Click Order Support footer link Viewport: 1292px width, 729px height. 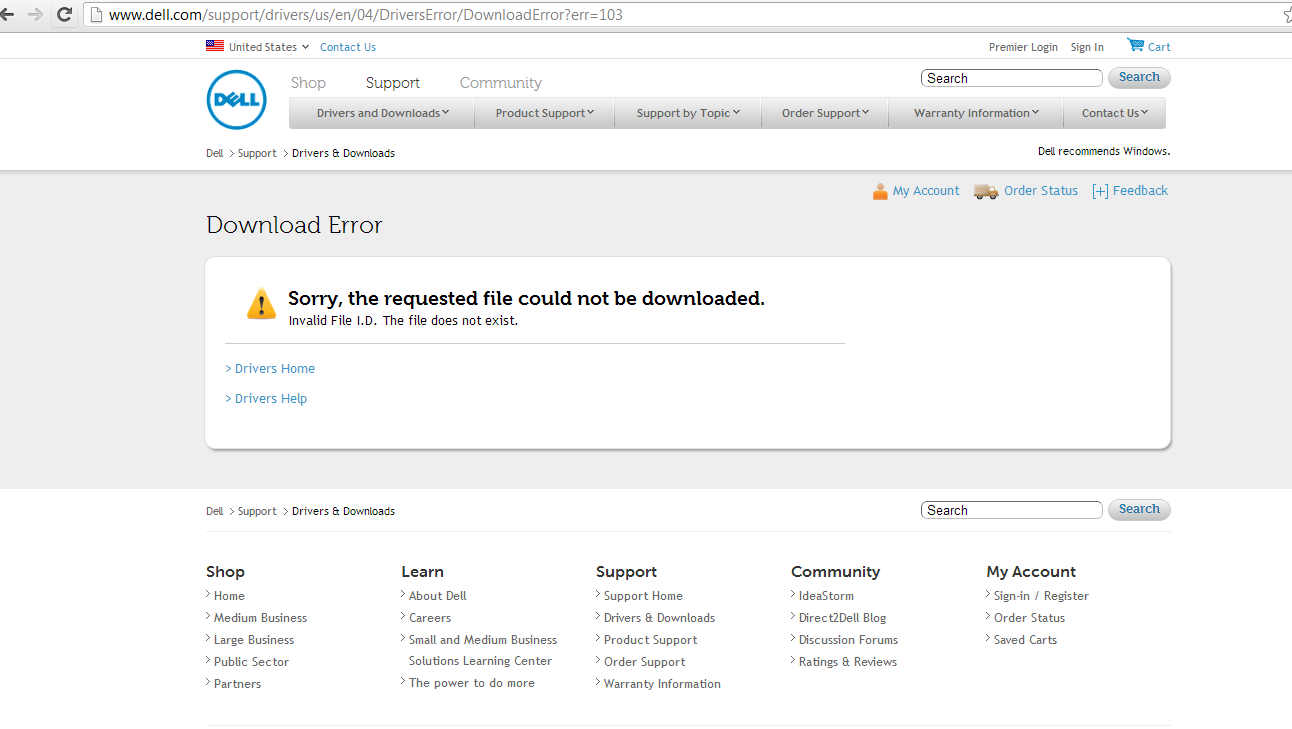coord(644,662)
